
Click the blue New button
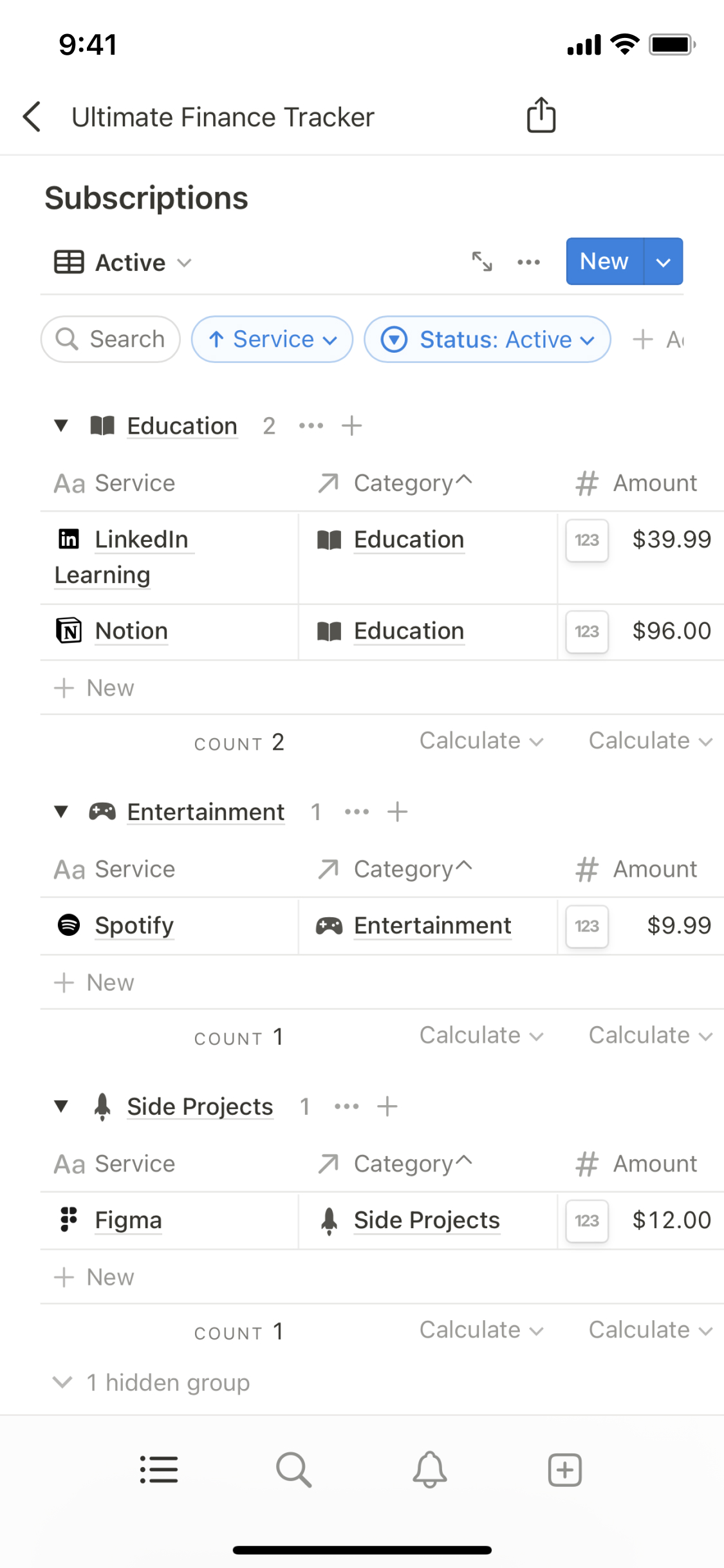pos(604,261)
